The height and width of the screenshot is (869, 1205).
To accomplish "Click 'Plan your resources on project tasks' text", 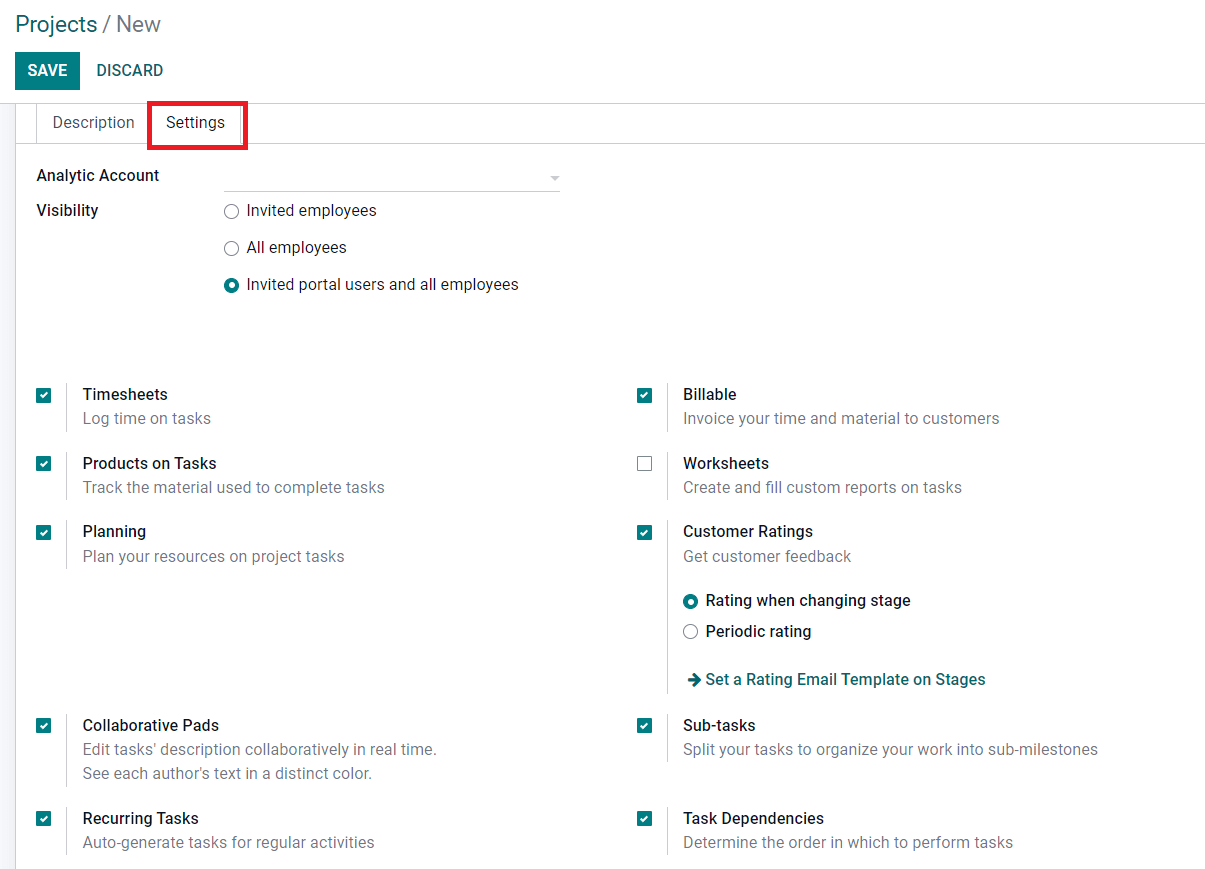I will [214, 557].
